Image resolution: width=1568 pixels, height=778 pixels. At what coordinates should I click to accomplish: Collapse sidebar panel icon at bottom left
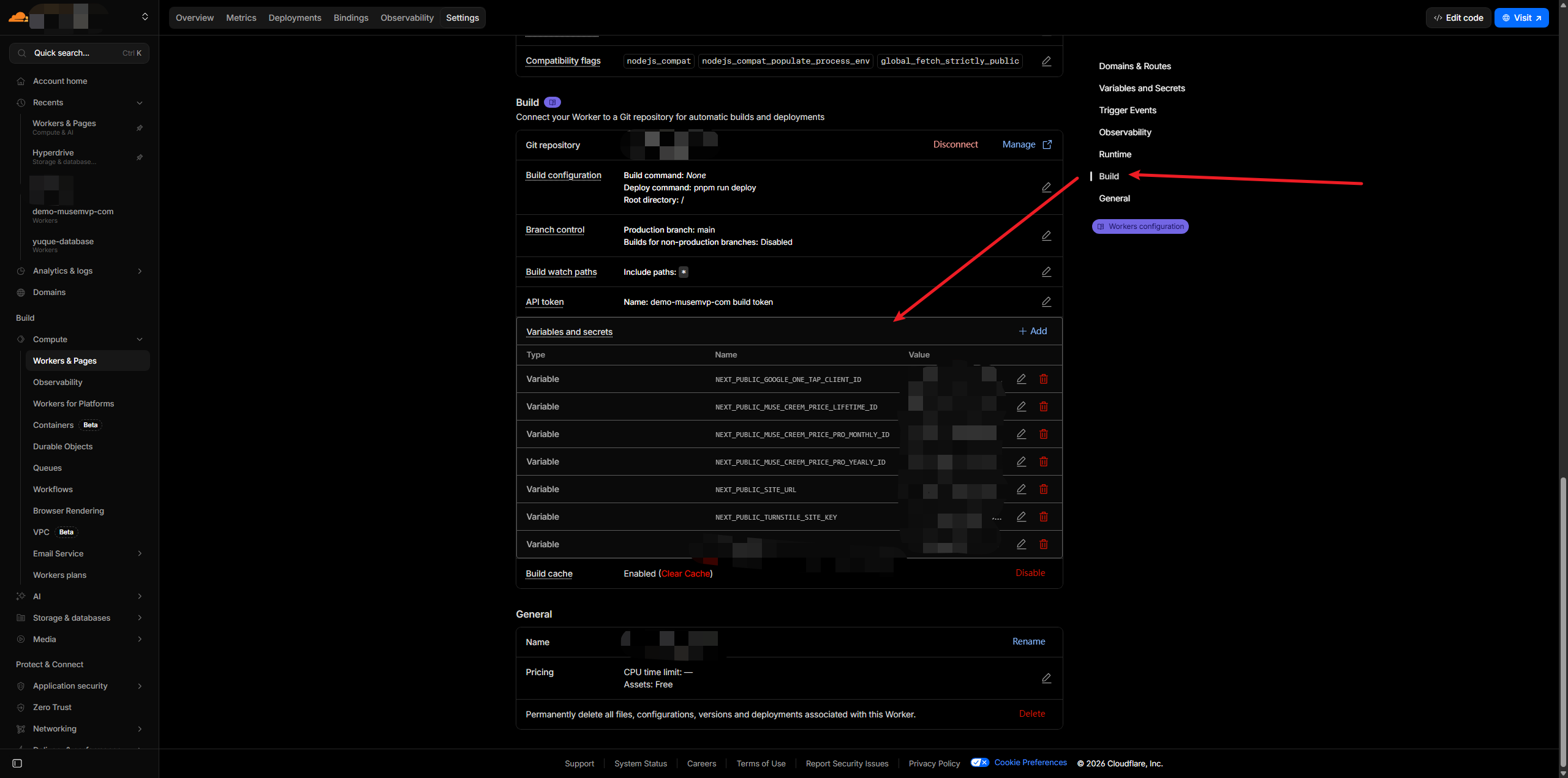(17, 763)
